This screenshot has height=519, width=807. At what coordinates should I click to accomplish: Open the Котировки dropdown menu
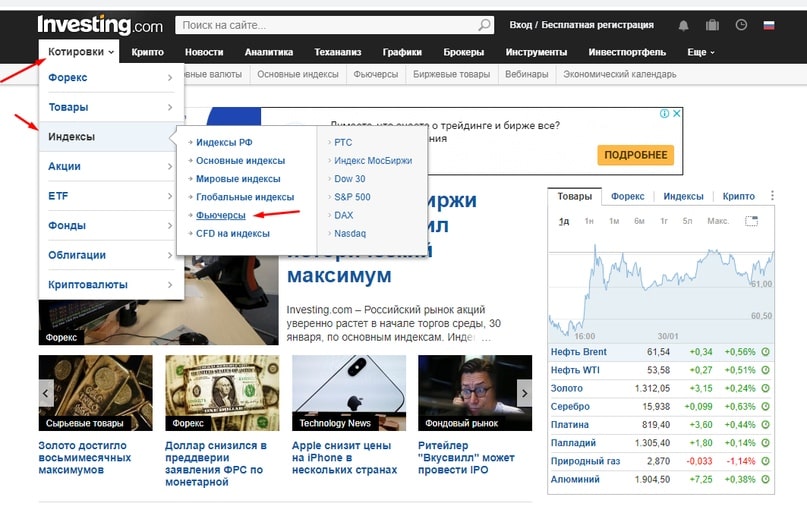[x=79, y=52]
